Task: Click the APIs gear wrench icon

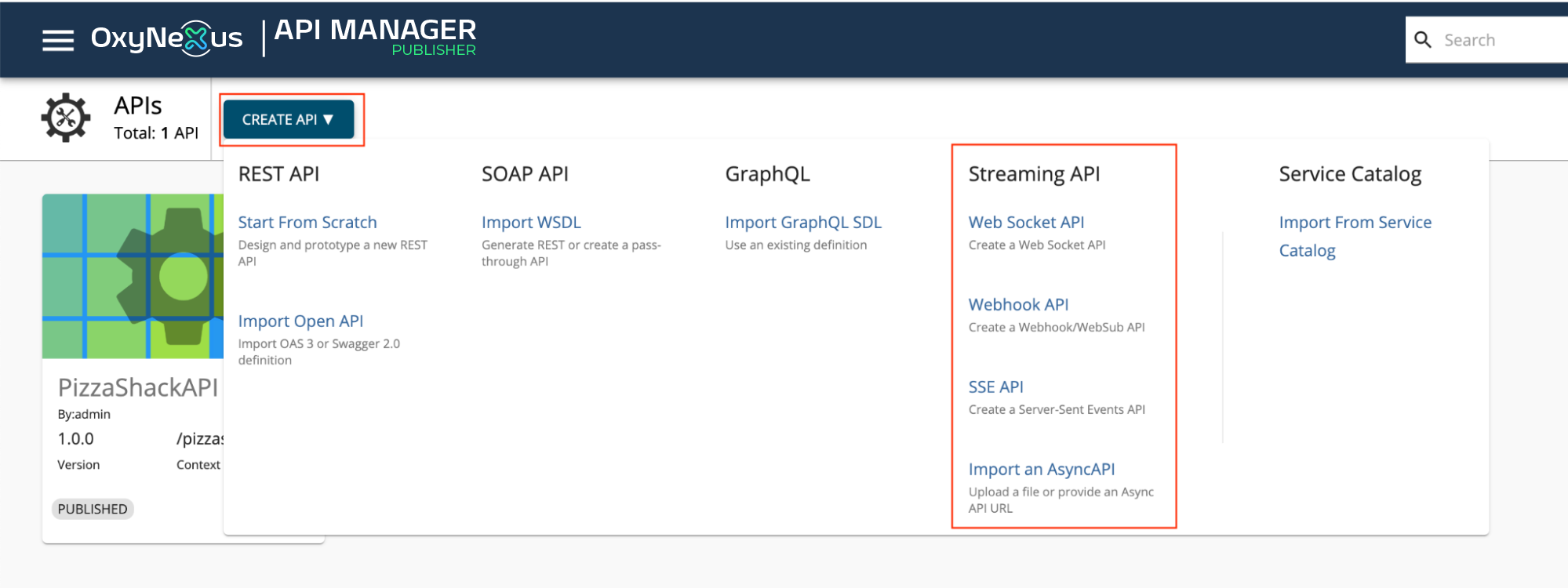Action: (66, 118)
